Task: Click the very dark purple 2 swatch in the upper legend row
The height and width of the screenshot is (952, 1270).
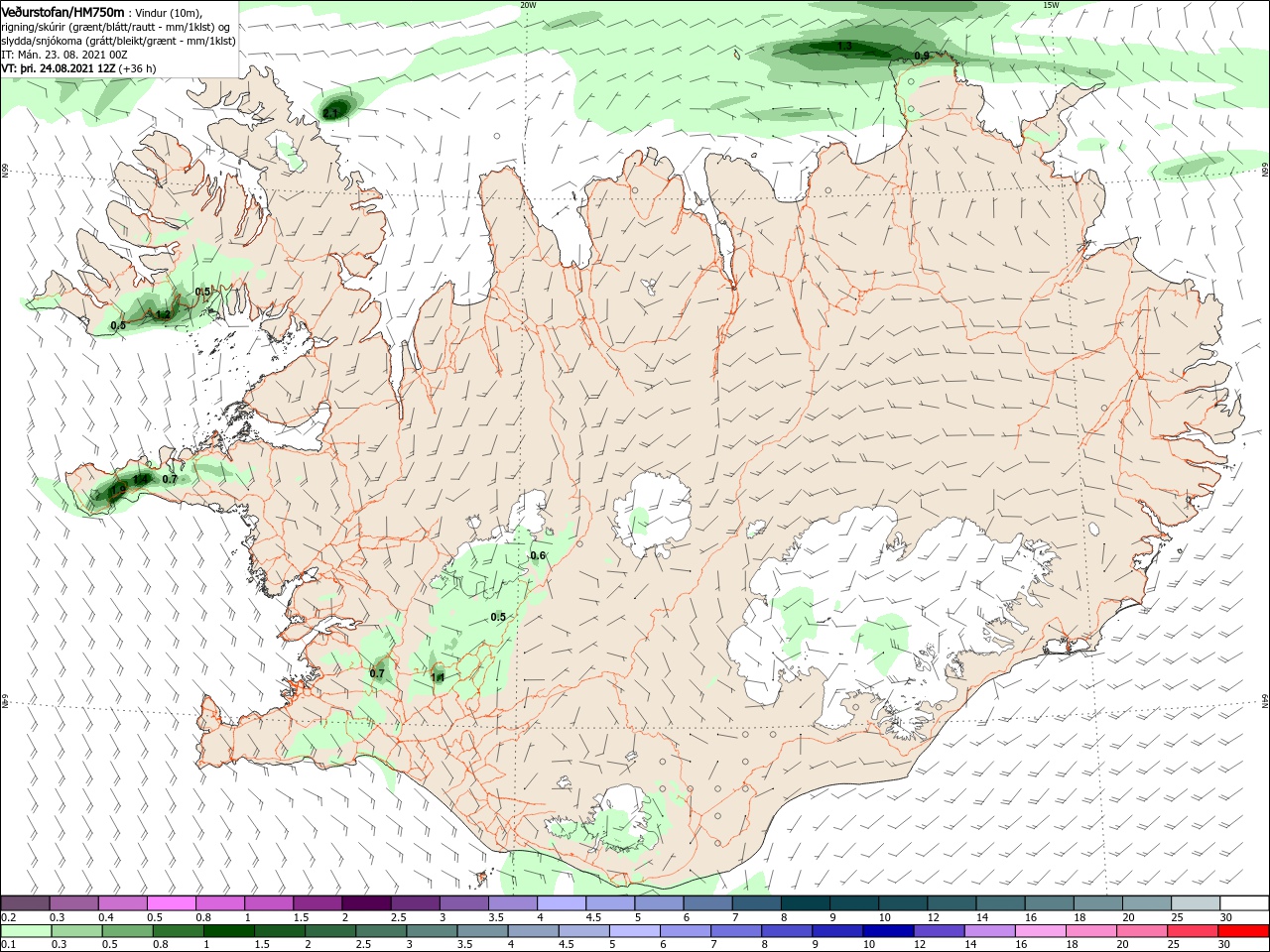Action: point(366,902)
